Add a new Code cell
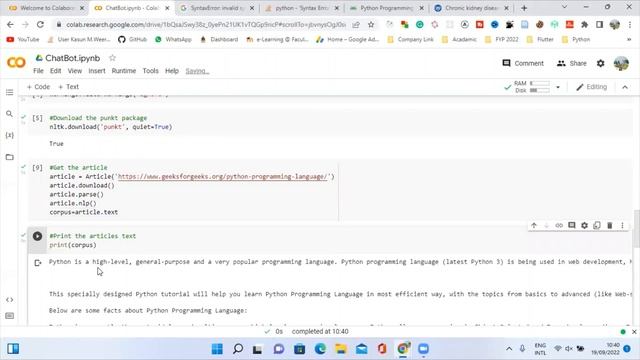640x360 pixels. pos(38,87)
